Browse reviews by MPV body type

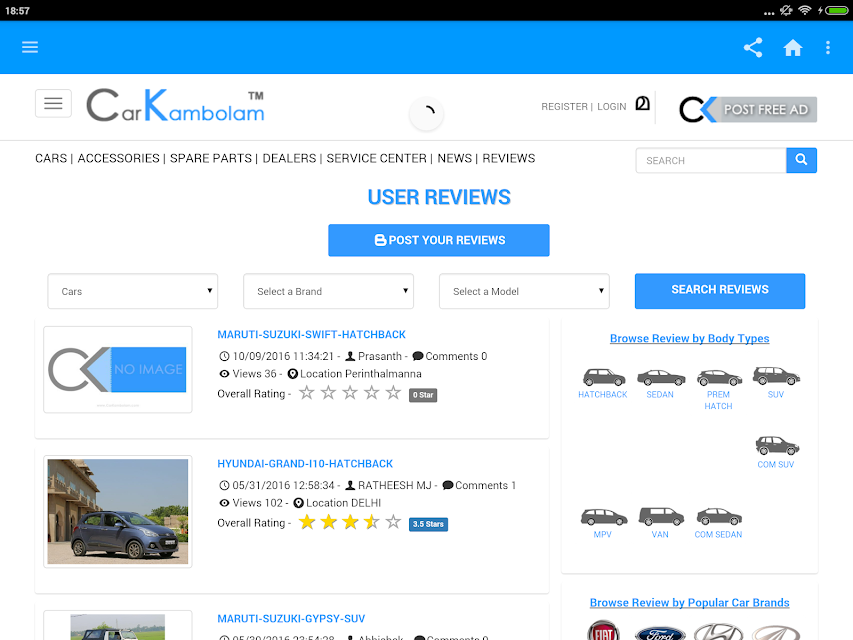coord(603,522)
